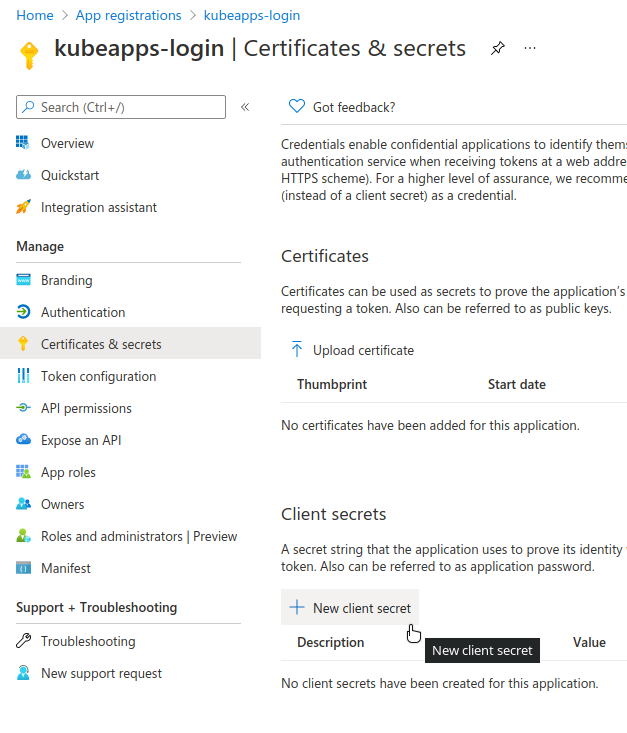Screen dimensions: 627x733
Task: Click the Got feedback heart icon
Action: pyautogui.click(x=296, y=107)
